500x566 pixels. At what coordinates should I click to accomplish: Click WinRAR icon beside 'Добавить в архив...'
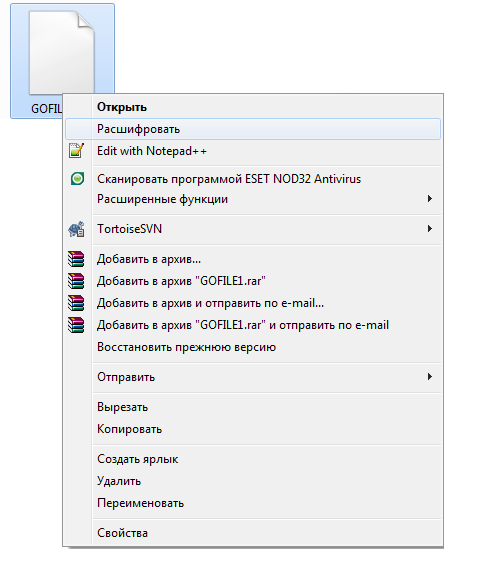(76, 259)
